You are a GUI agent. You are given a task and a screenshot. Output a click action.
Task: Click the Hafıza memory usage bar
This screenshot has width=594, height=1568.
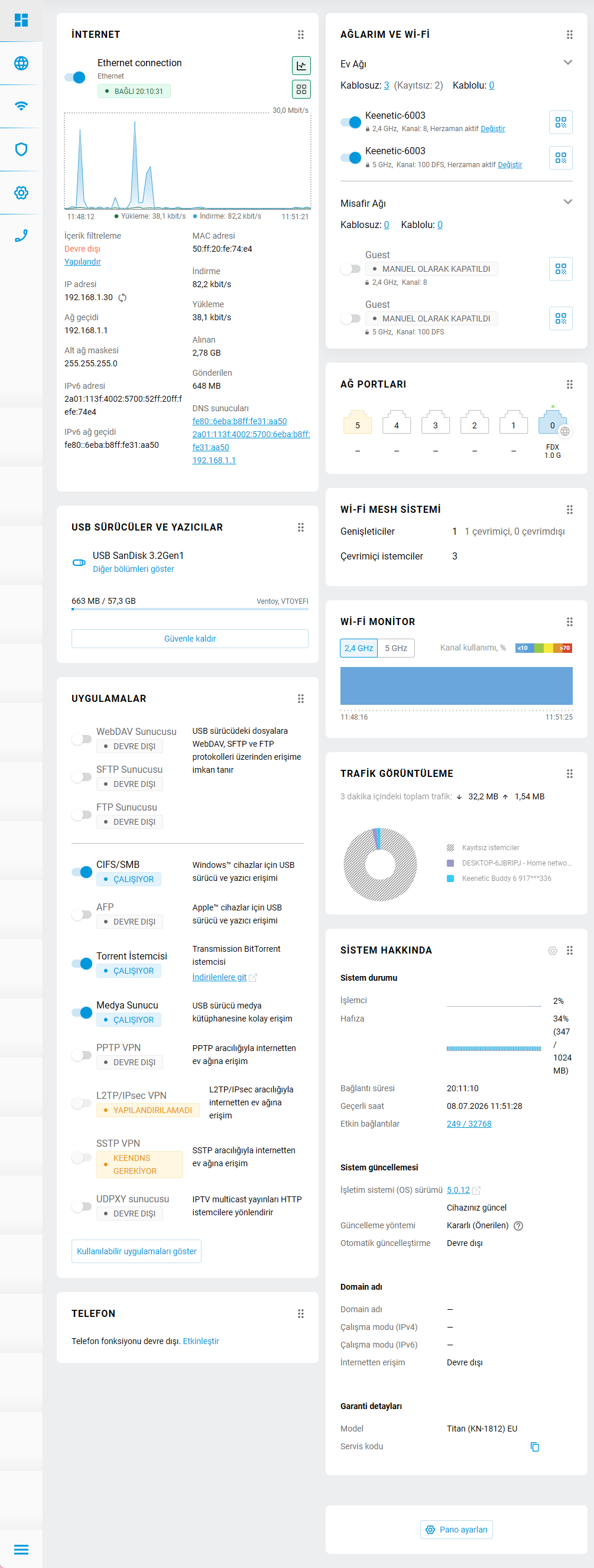pos(494,1048)
